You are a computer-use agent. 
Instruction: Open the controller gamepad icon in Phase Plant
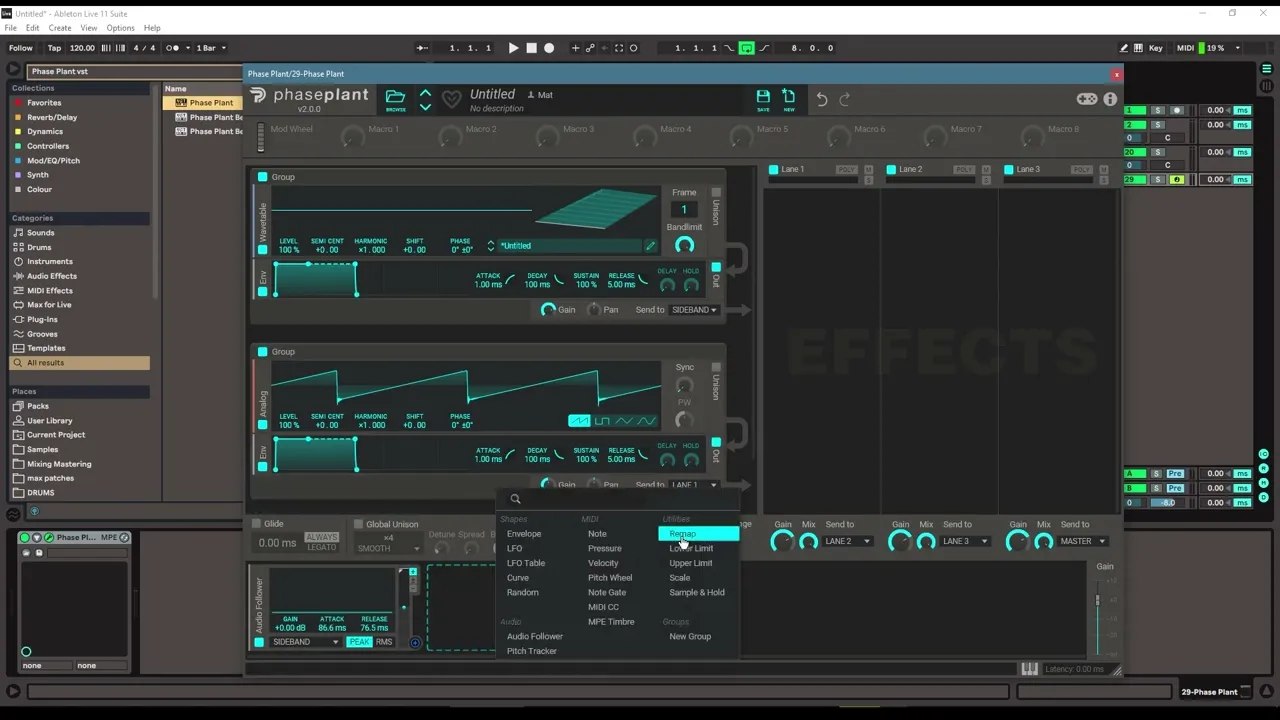click(x=1086, y=99)
